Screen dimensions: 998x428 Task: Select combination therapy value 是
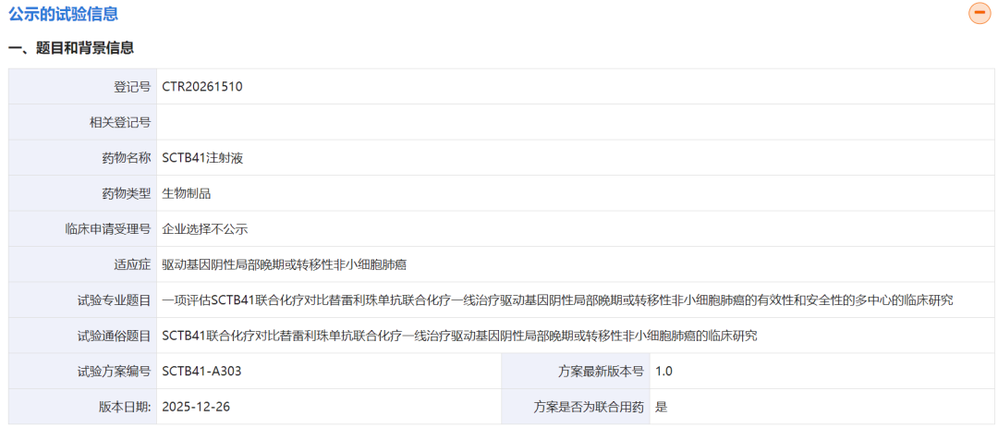[661, 406]
